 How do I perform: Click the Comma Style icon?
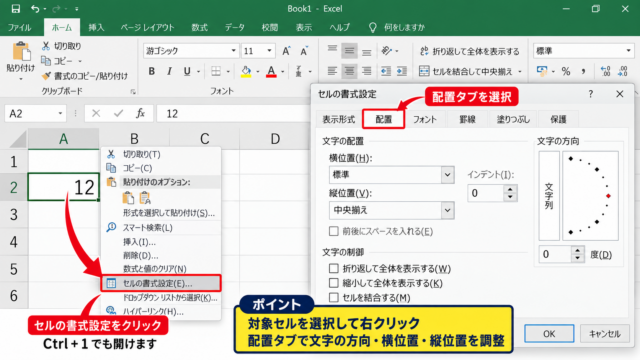(x=584, y=71)
